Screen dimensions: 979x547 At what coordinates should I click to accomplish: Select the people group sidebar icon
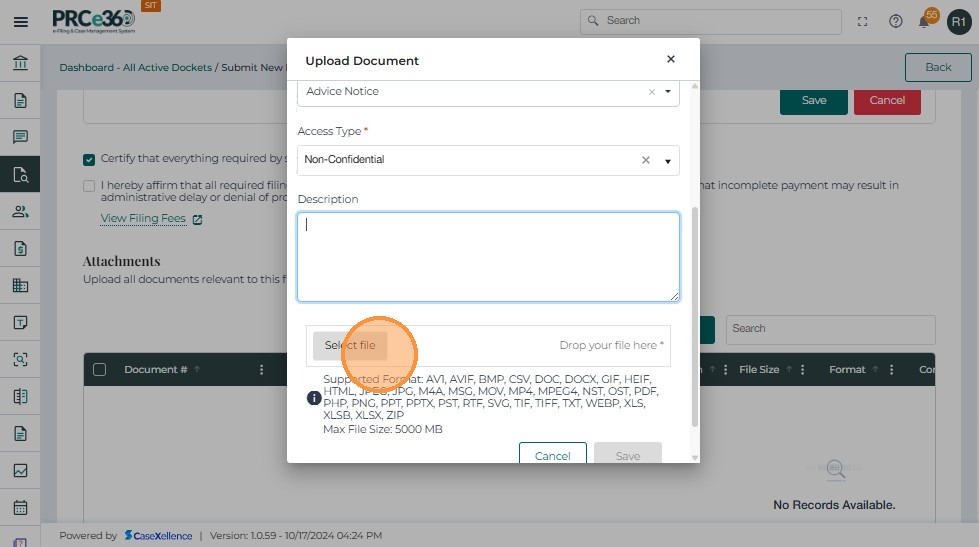point(20,211)
